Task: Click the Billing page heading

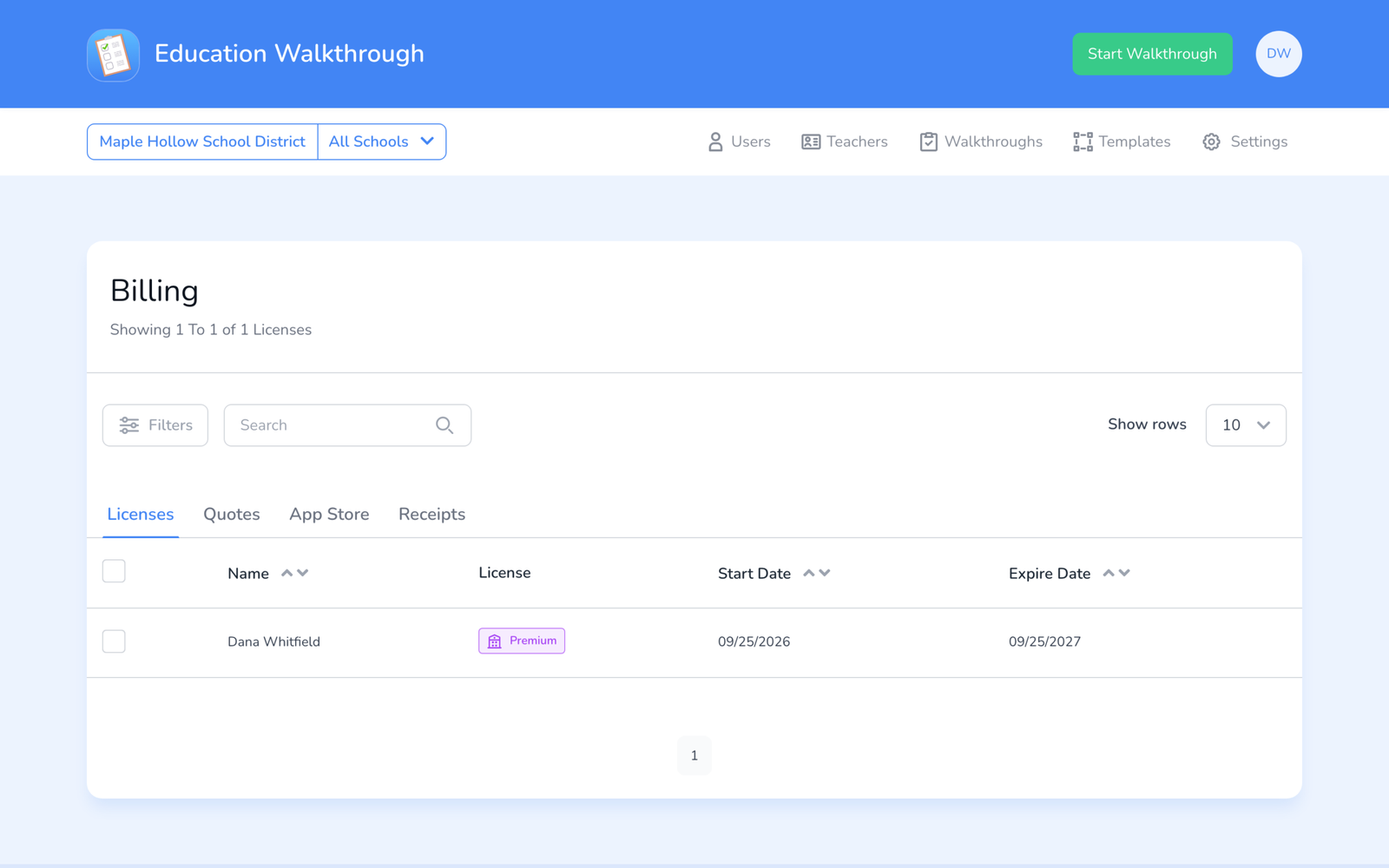Action: (155, 291)
